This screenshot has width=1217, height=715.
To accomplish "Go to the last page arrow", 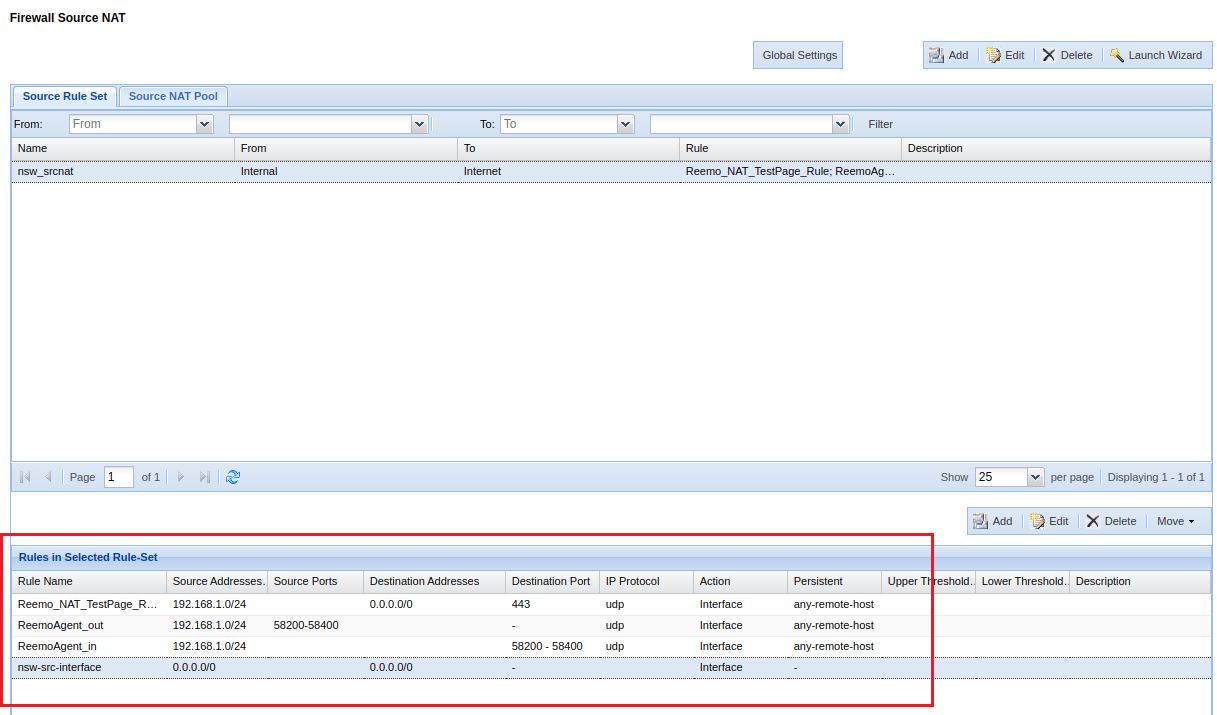I will point(204,477).
